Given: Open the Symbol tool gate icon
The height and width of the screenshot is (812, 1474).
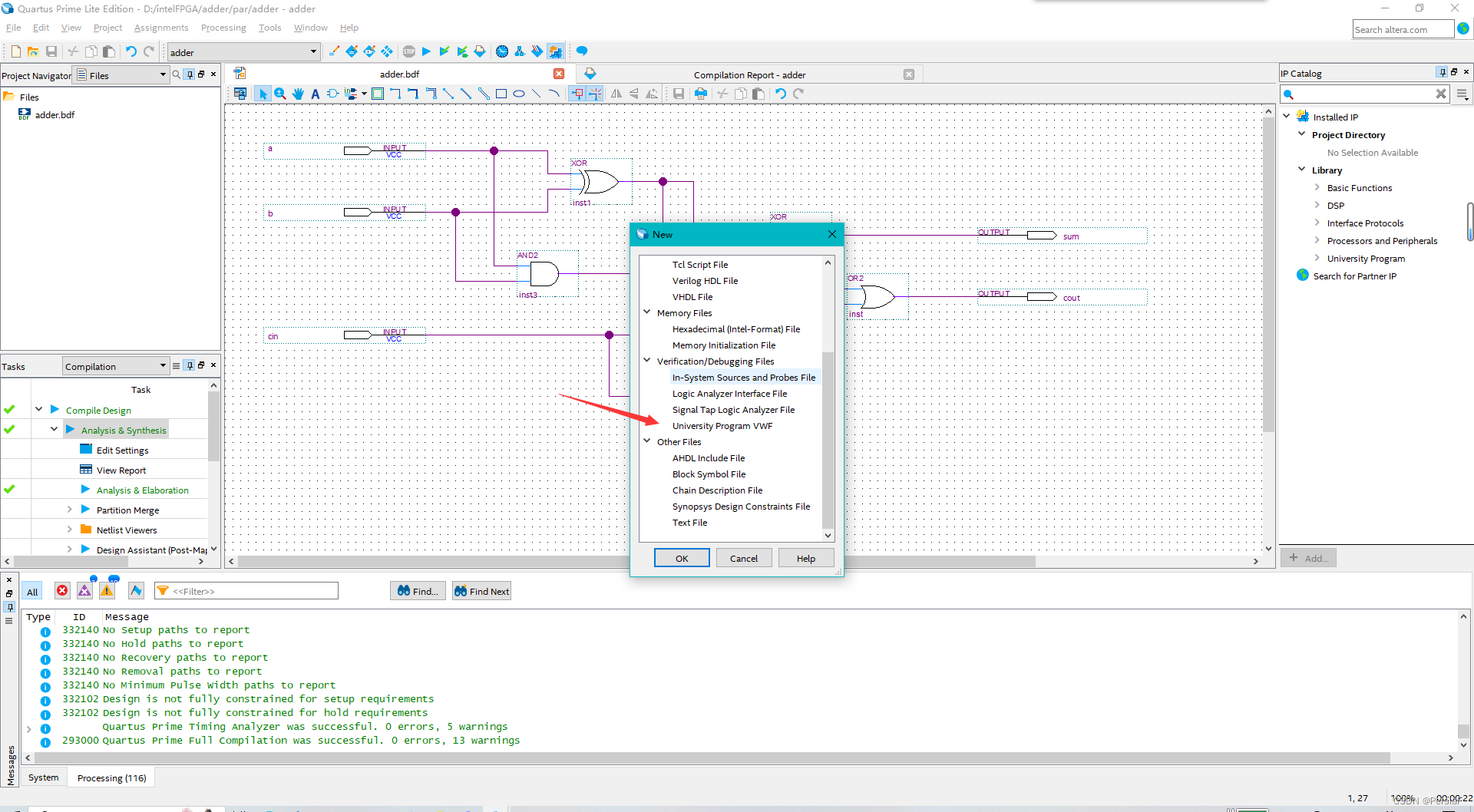Looking at the screenshot, I should tap(333, 94).
